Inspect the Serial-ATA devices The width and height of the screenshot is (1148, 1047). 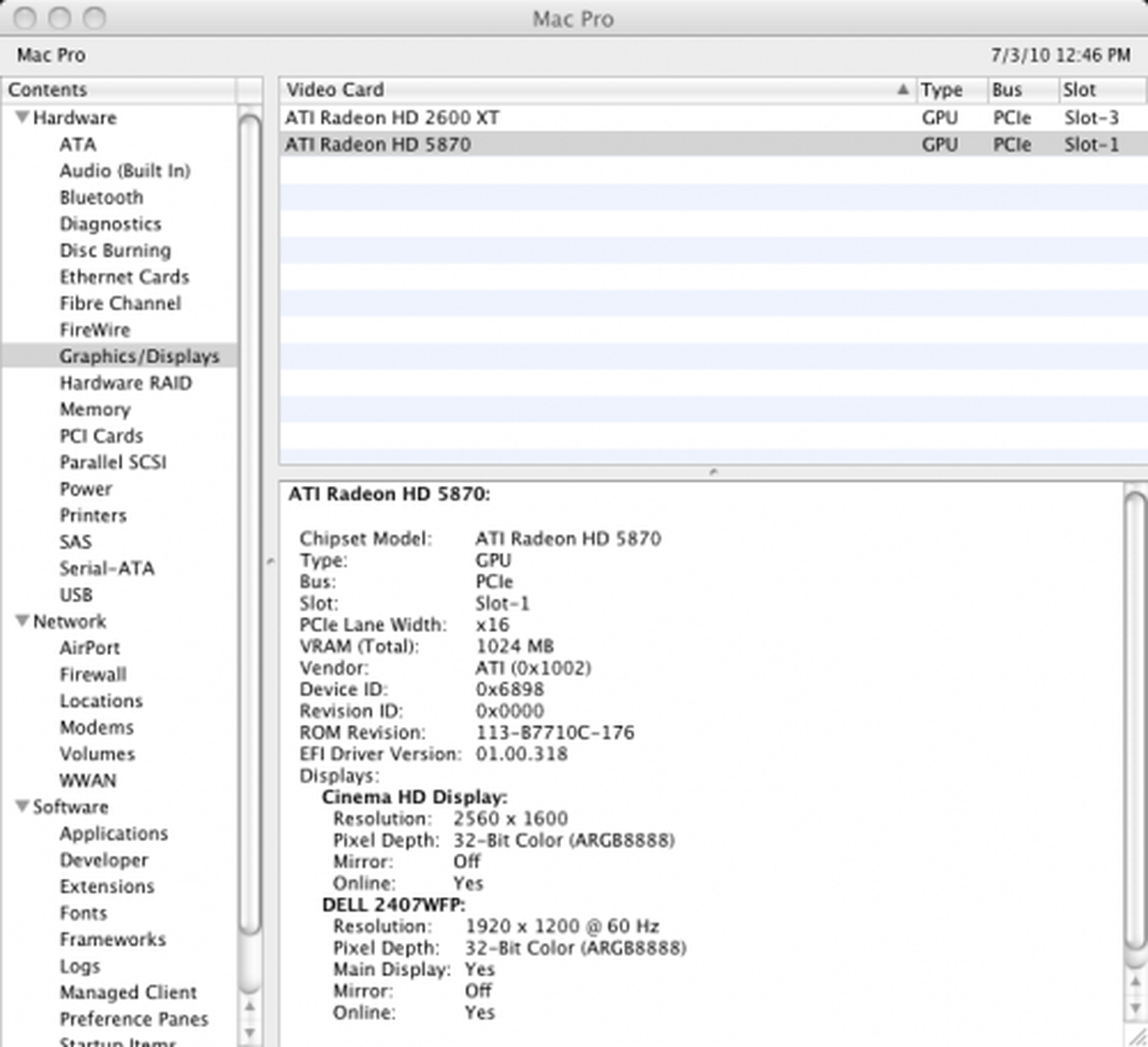coord(106,568)
